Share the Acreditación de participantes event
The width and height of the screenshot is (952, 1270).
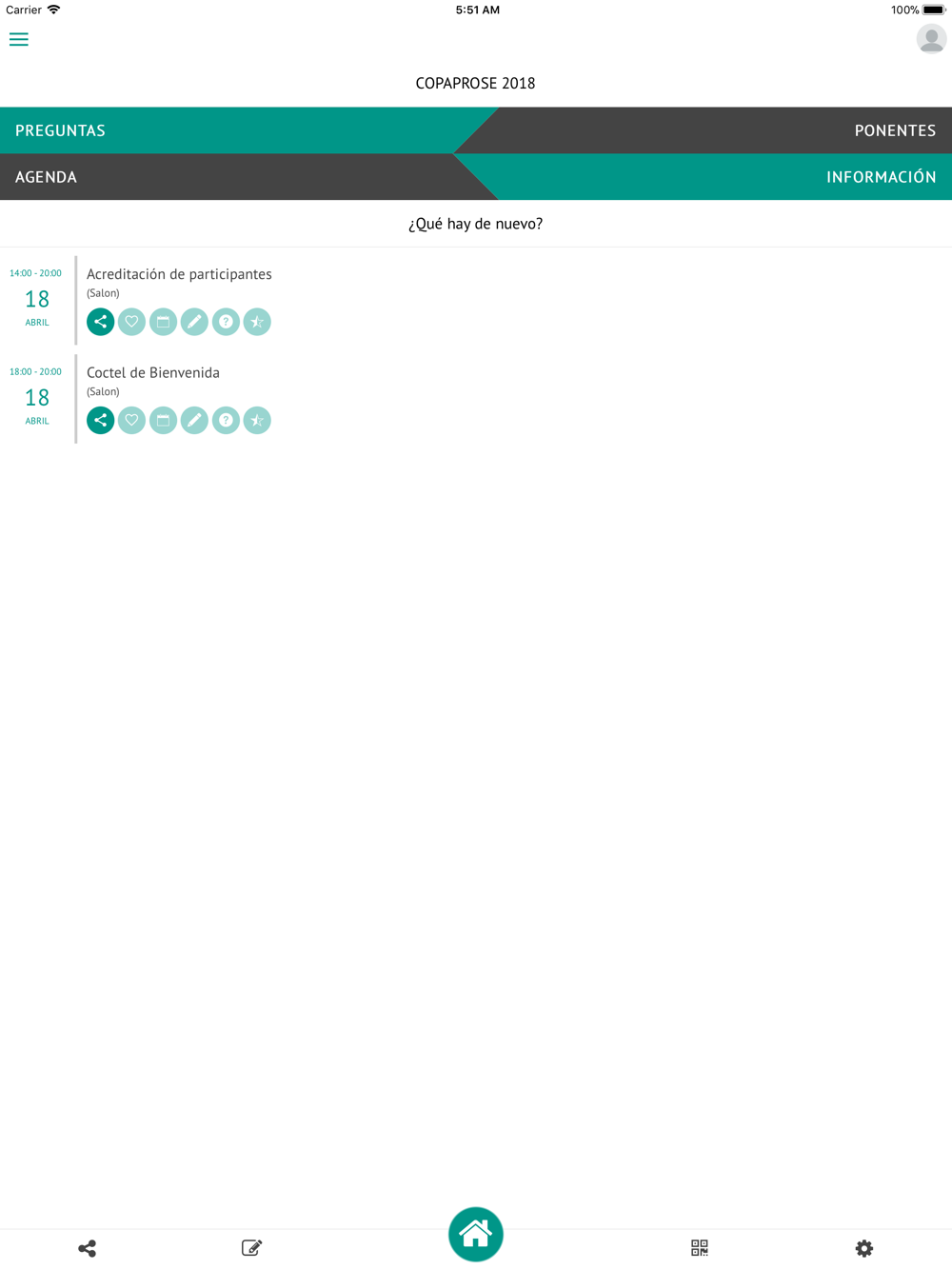click(101, 322)
